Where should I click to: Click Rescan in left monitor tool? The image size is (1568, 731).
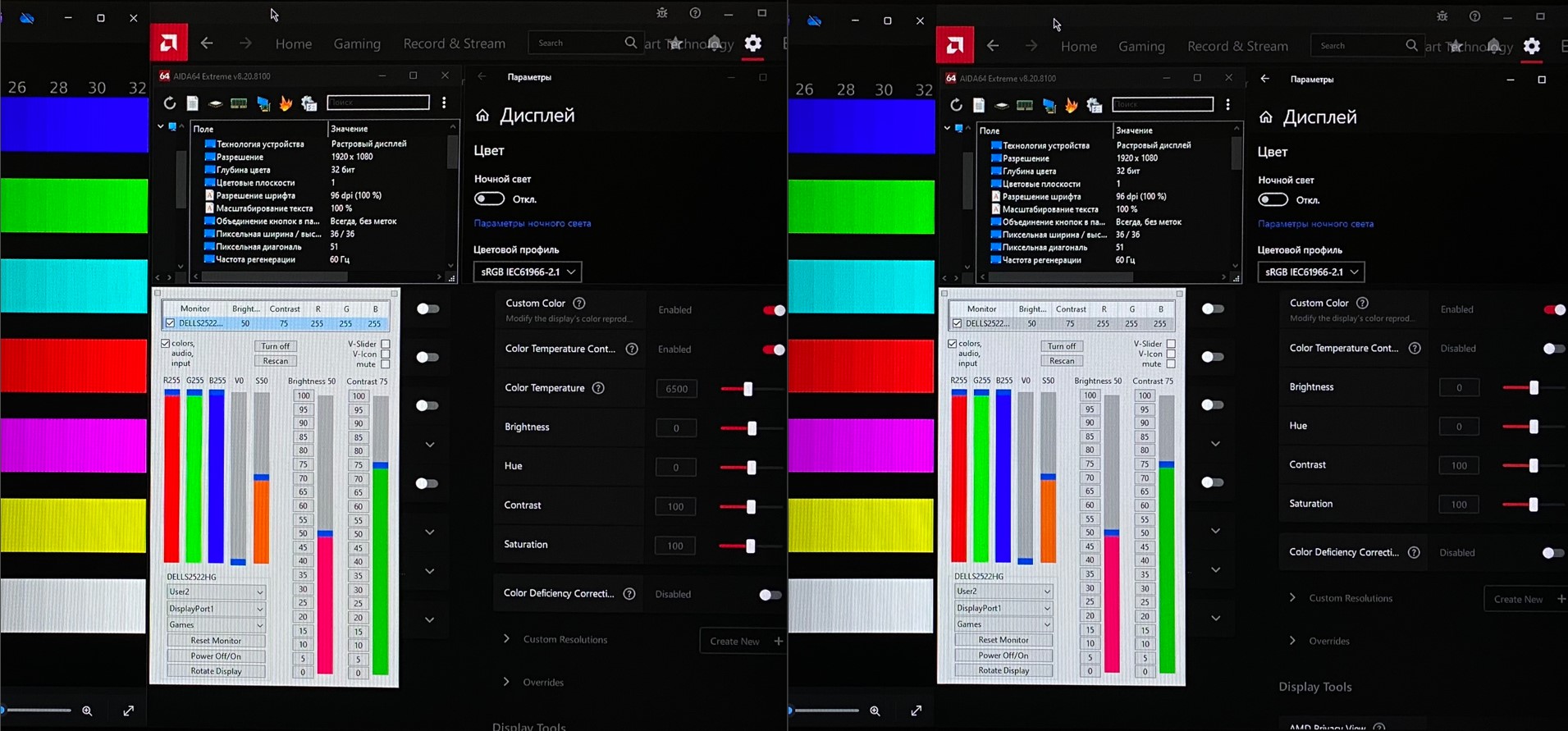tap(276, 361)
